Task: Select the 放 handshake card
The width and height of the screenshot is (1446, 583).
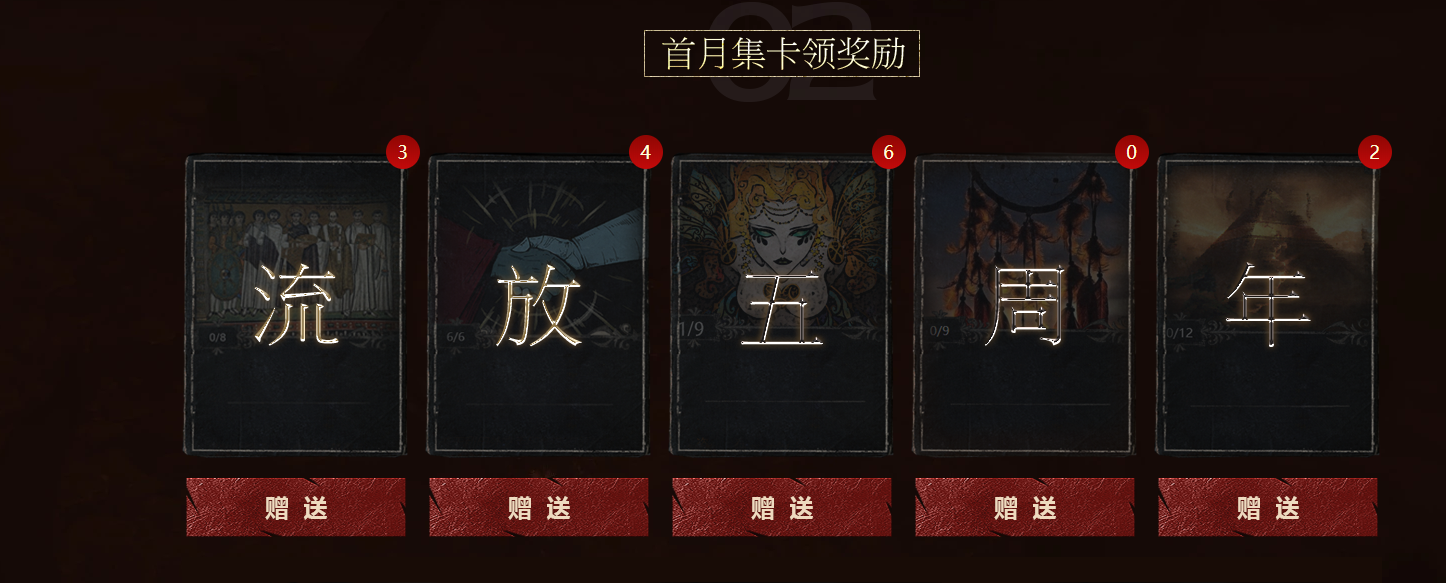Action: [538, 305]
